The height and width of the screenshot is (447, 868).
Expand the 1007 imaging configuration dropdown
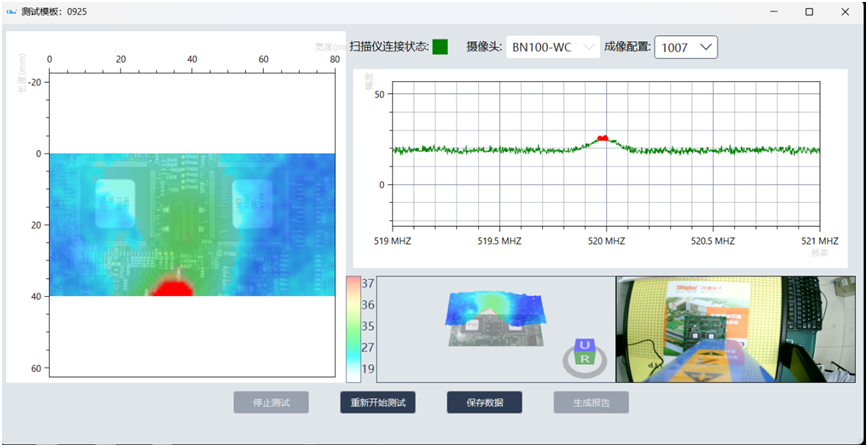pyautogui.click(x=686, y=47)
